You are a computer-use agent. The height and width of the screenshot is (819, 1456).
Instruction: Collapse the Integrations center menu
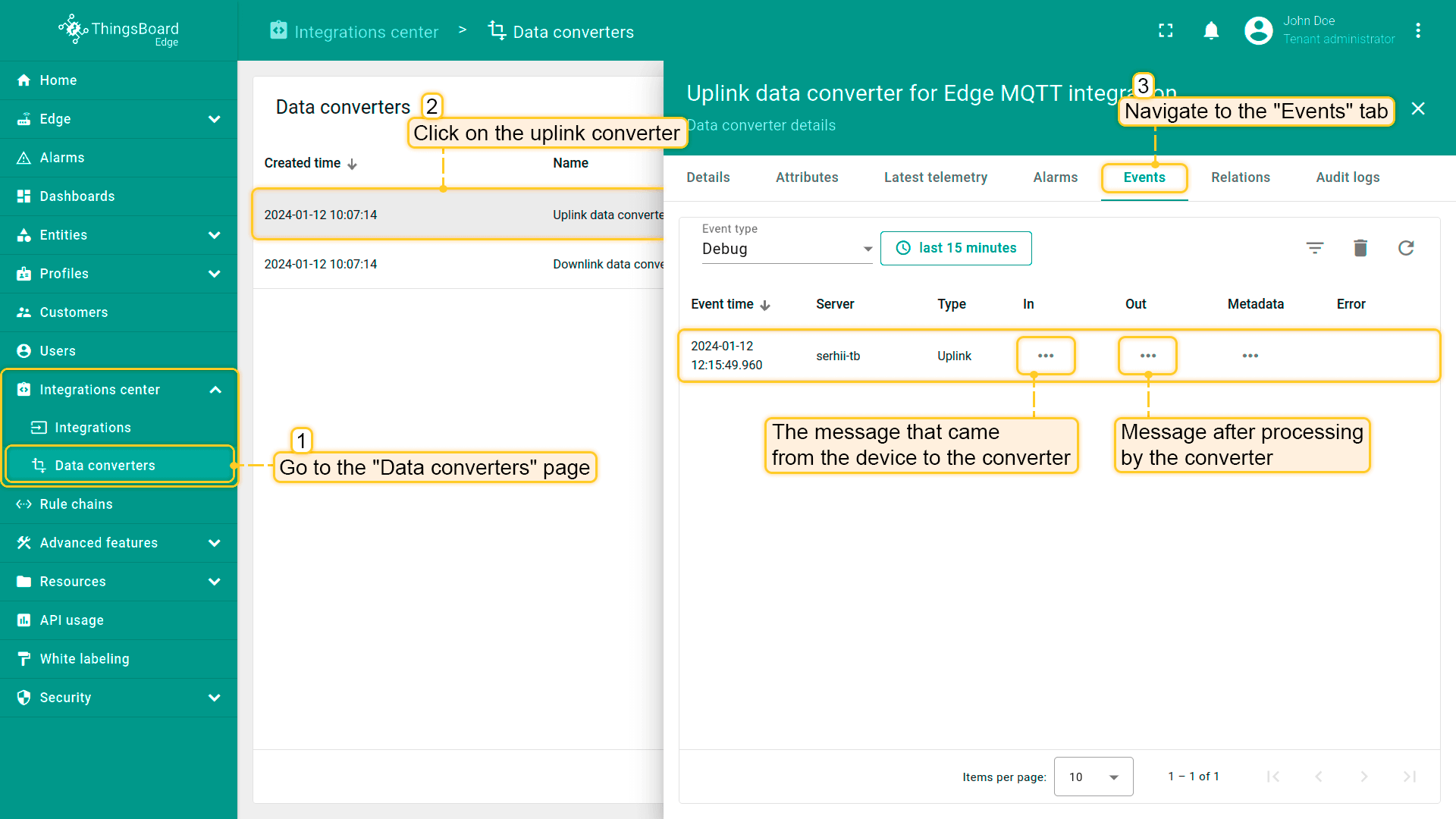pos(215,390)
